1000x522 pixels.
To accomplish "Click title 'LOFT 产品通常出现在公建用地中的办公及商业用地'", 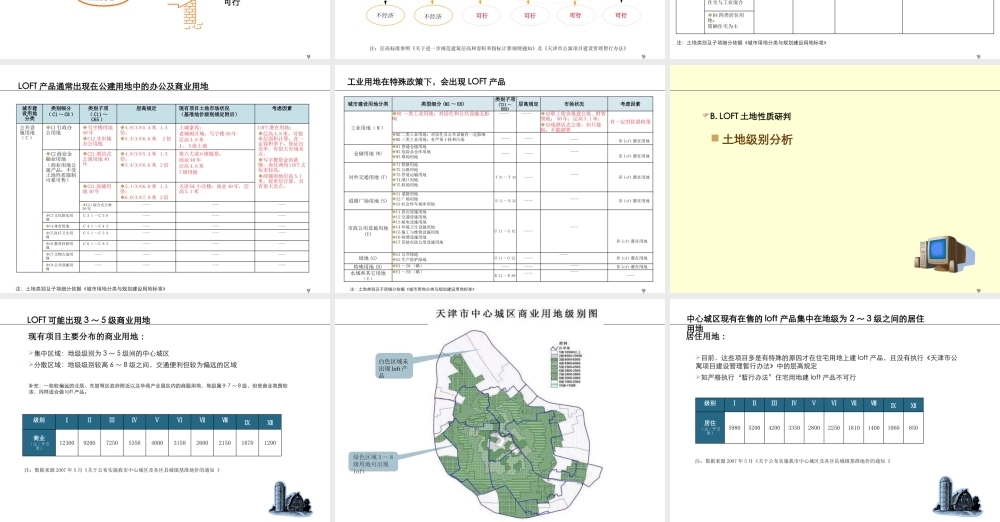I will click(113, 86).
